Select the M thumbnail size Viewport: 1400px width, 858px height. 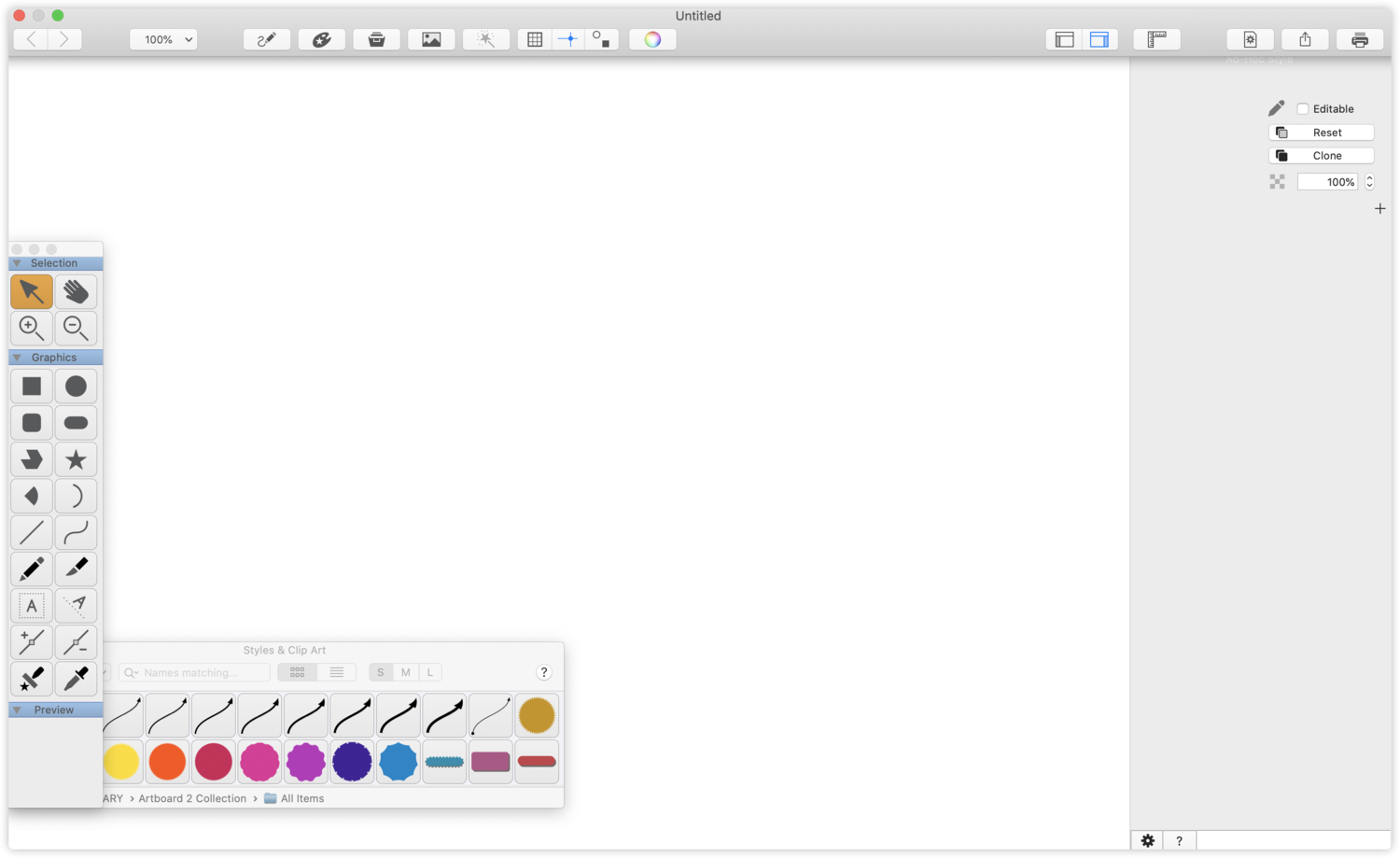[405, 672]
